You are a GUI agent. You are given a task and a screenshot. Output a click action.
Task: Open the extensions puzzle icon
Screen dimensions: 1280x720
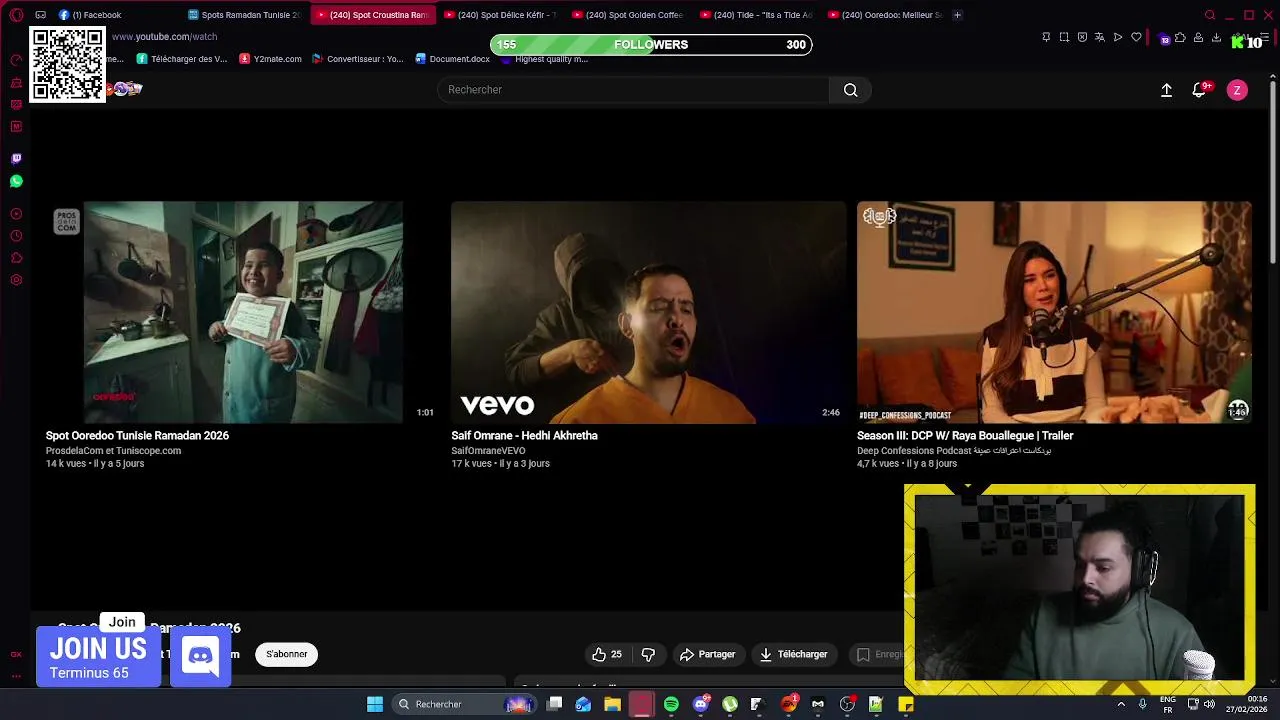click(x=1180, y=38)
